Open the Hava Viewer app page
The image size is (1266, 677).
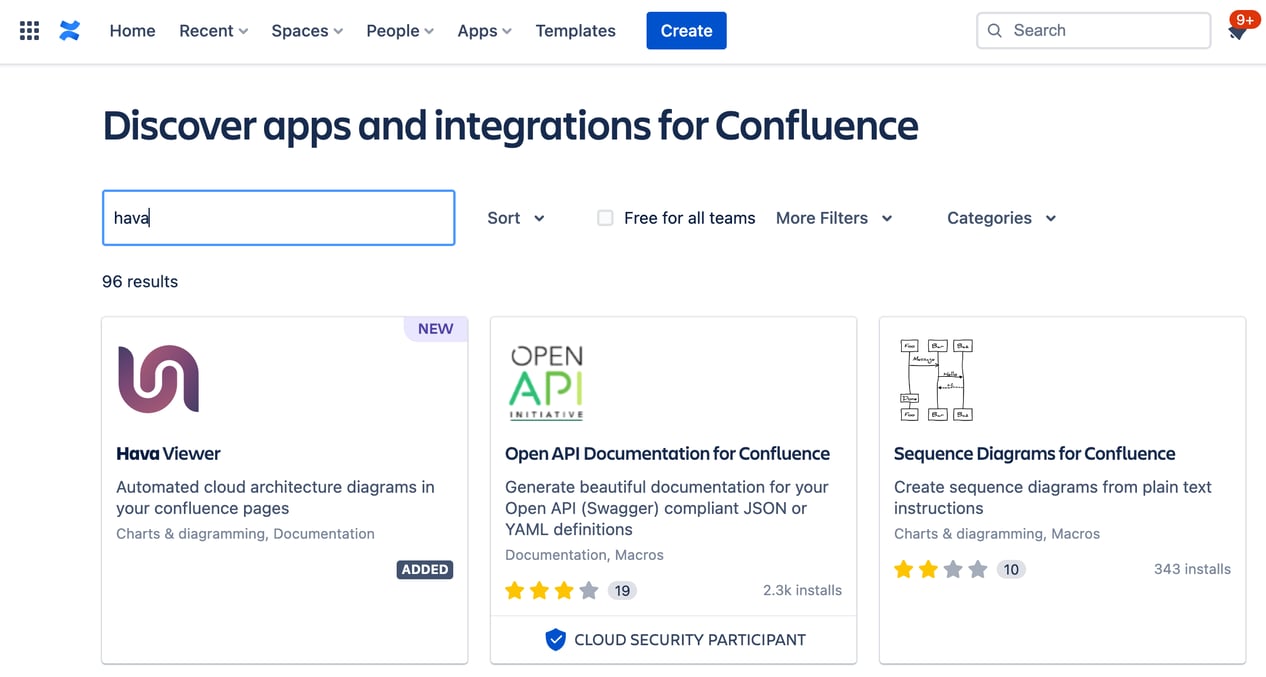(x=168, y=453)
